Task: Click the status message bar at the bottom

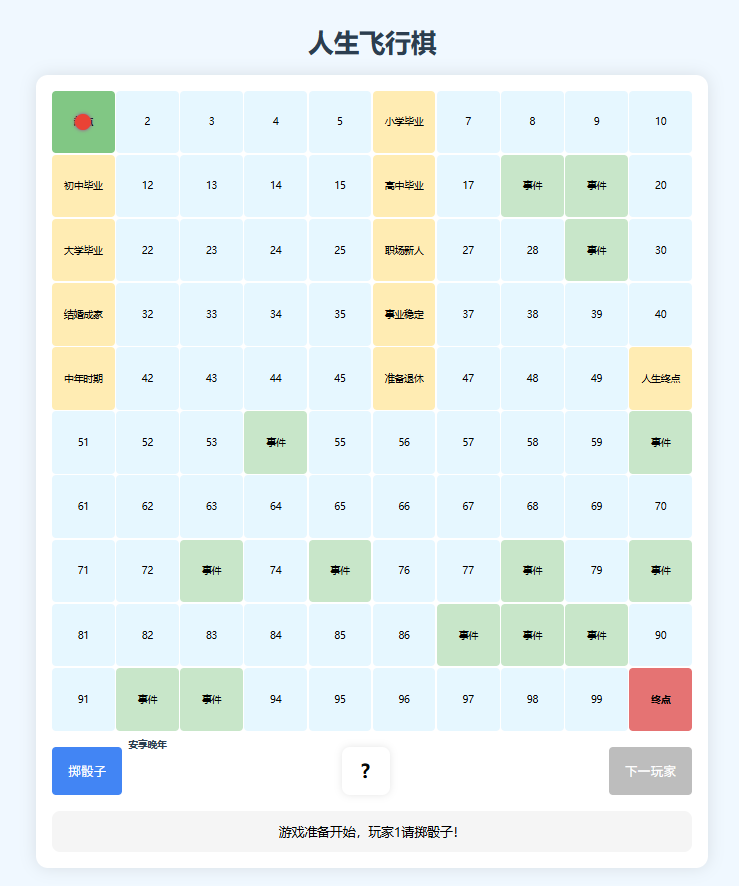Action: pos(371,832)
